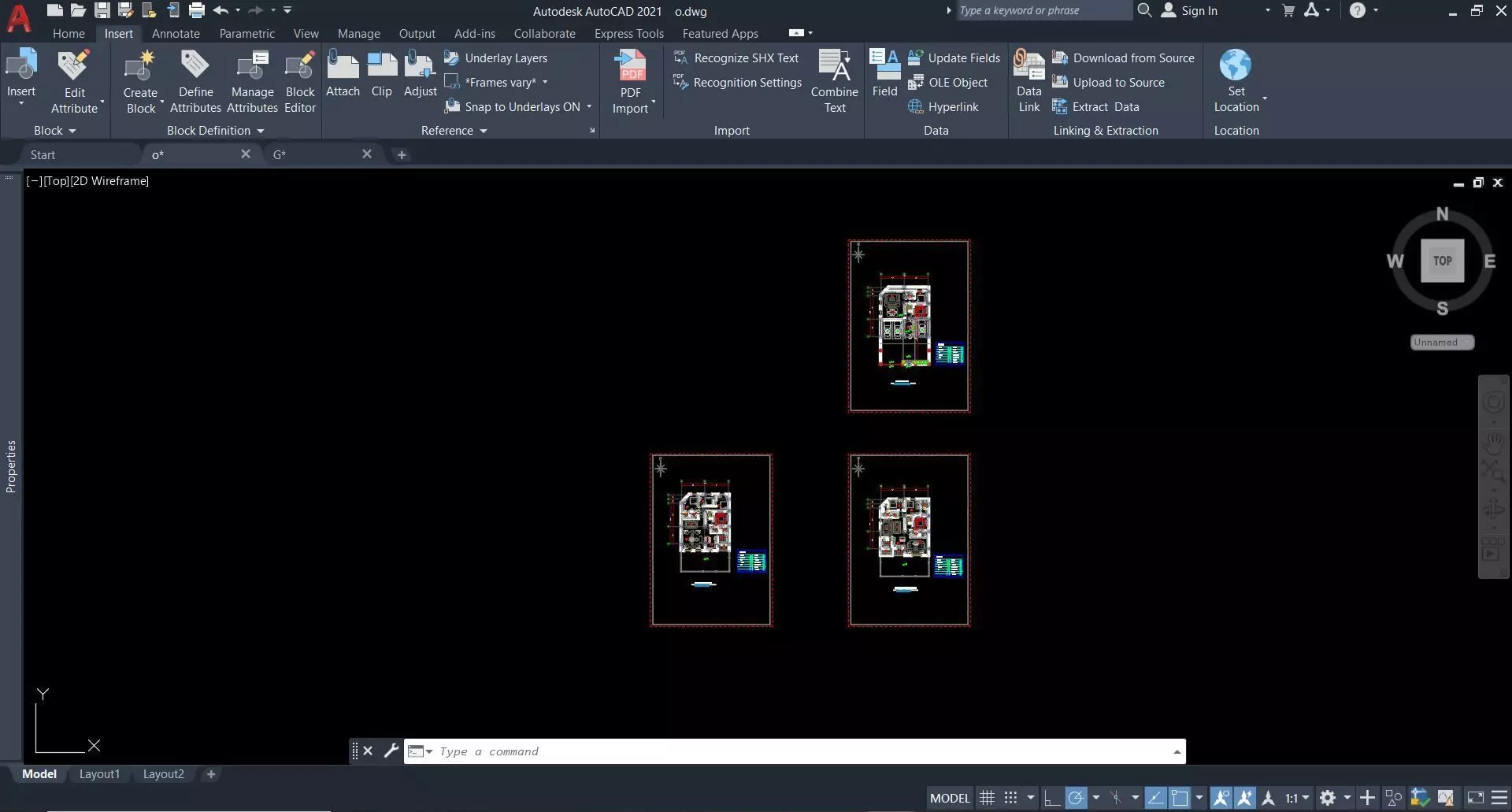
Task: Click the Combine Text tool
Action: point(835,82)
